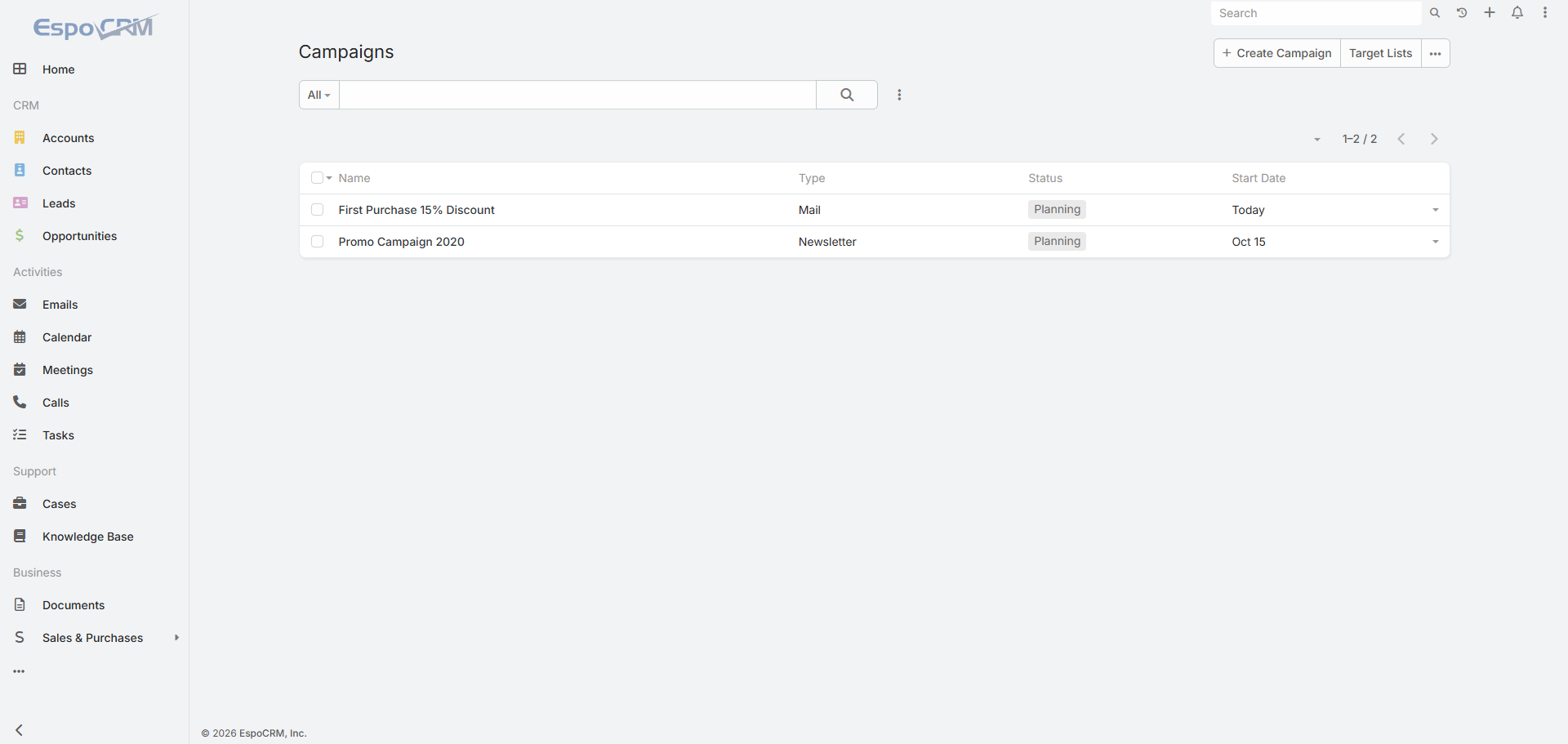Expand the Promo Campaign 2020 row actions arrow
Image resolution: width=1568 pixels, height=744 pixels.
pos(1435,242)
